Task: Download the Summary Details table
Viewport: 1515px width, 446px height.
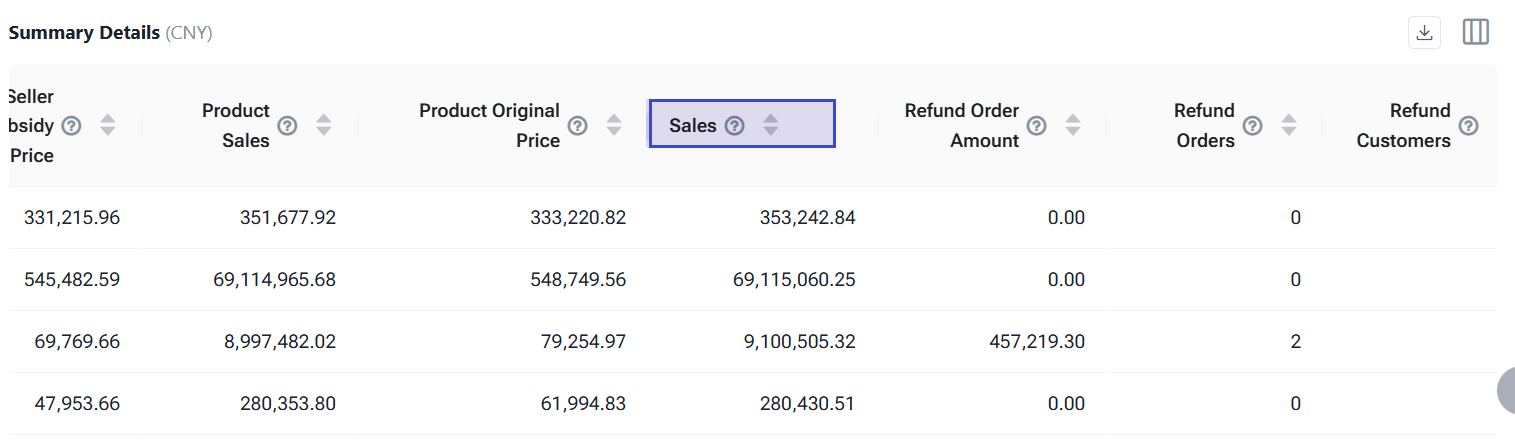Action: click(x=1425, y=32)
